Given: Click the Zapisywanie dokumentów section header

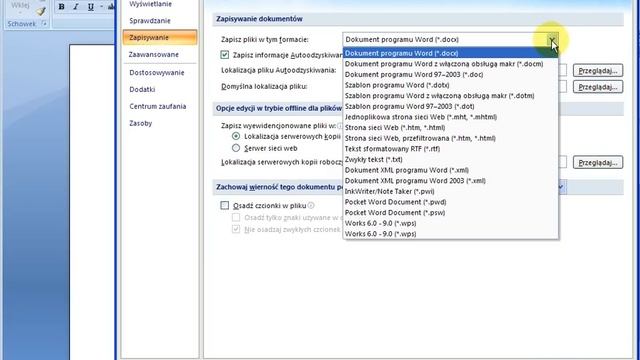Looking at the screenshot, I should pos(418,19).
